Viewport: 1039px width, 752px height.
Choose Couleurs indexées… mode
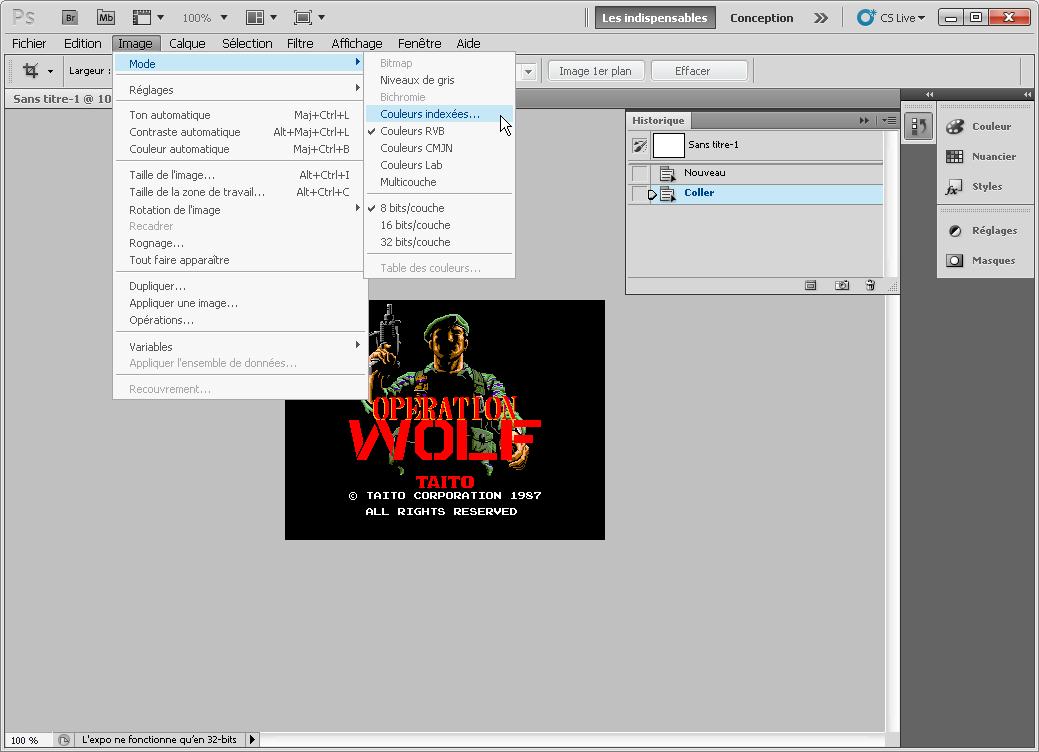click(x=439, y=114)
